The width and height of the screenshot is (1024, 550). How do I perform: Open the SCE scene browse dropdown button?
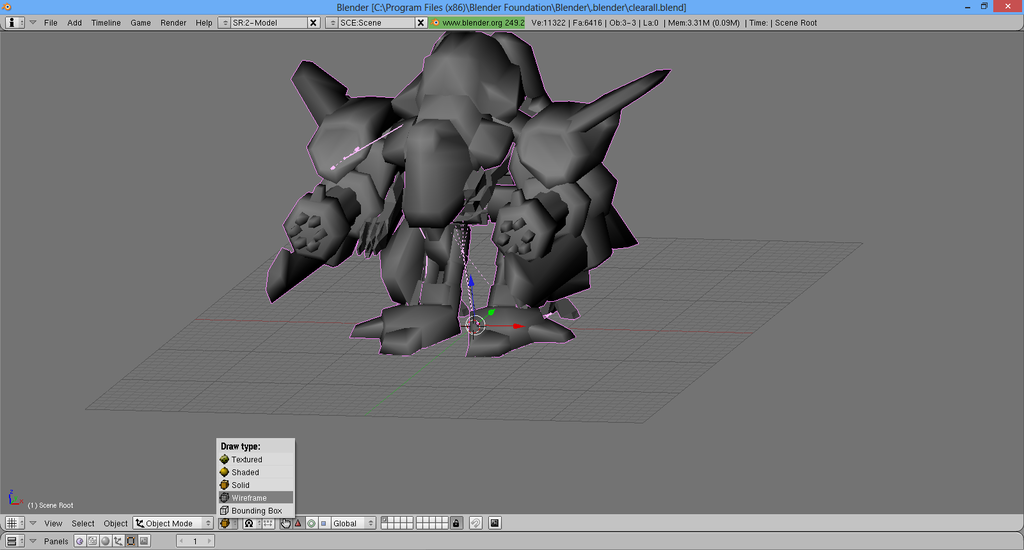(332, 23)
